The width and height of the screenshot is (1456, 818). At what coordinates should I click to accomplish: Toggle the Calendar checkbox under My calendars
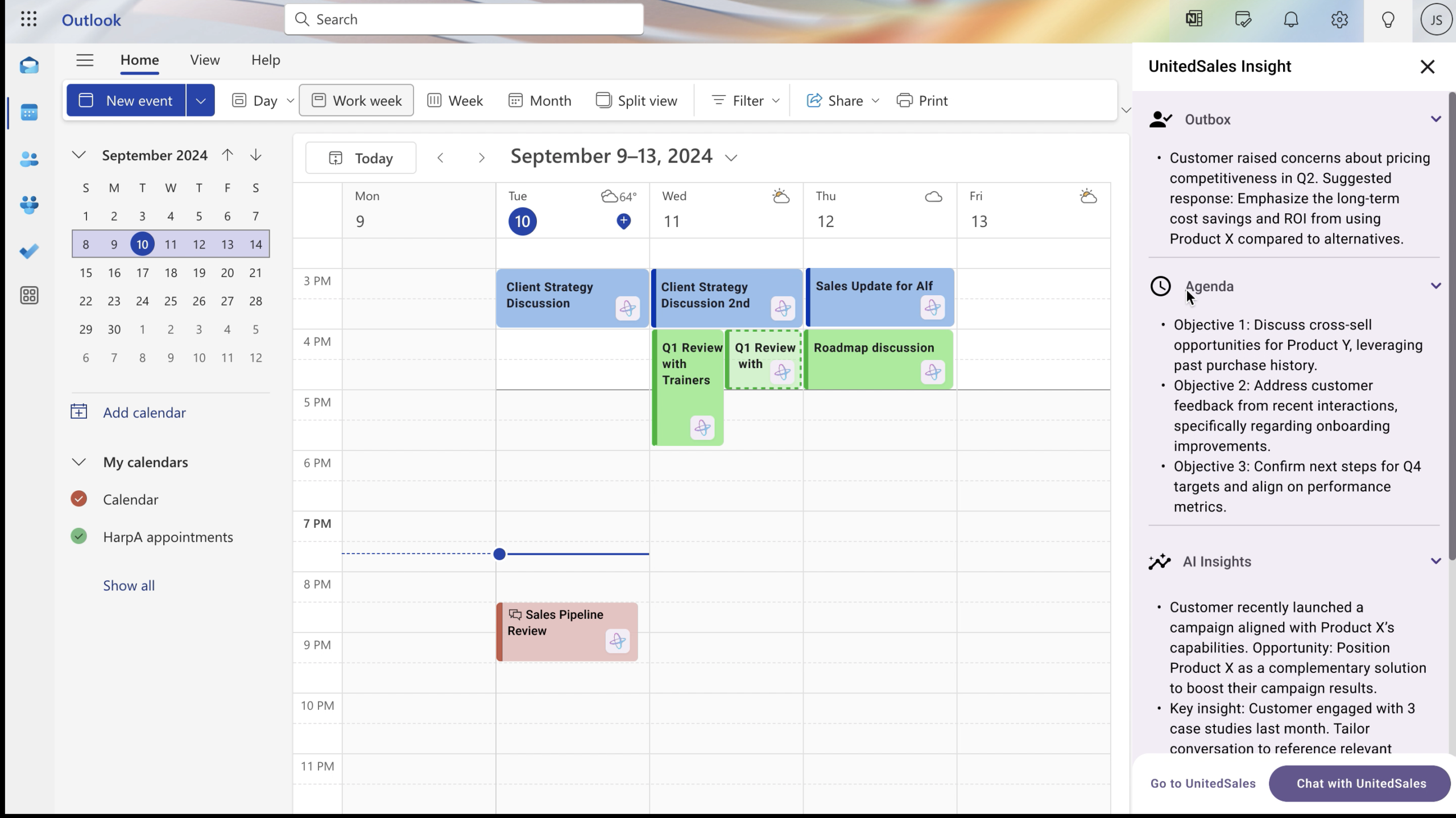[x=79, y=499]
